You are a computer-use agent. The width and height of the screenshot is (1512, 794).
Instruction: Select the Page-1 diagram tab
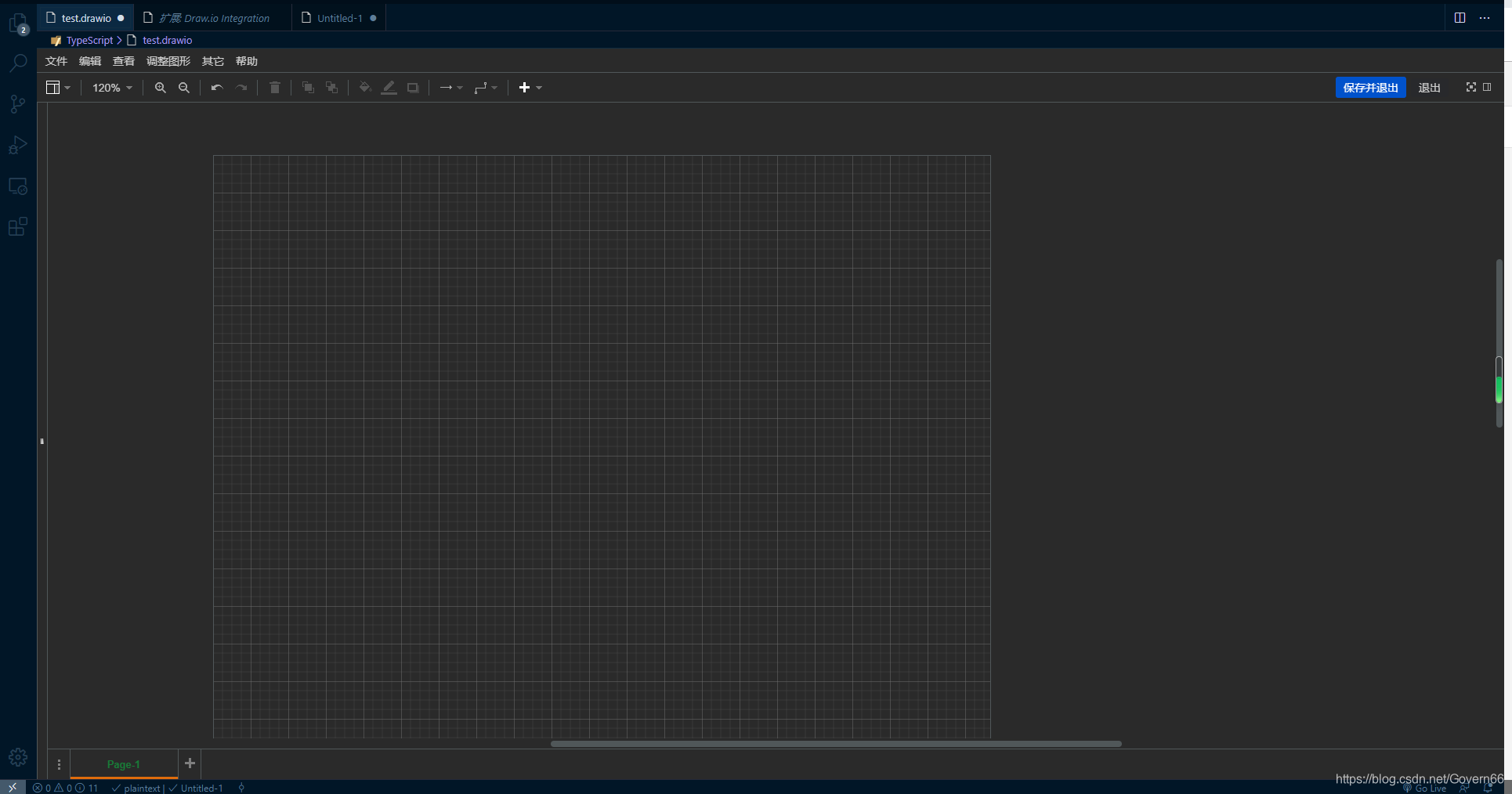[124, 764]
